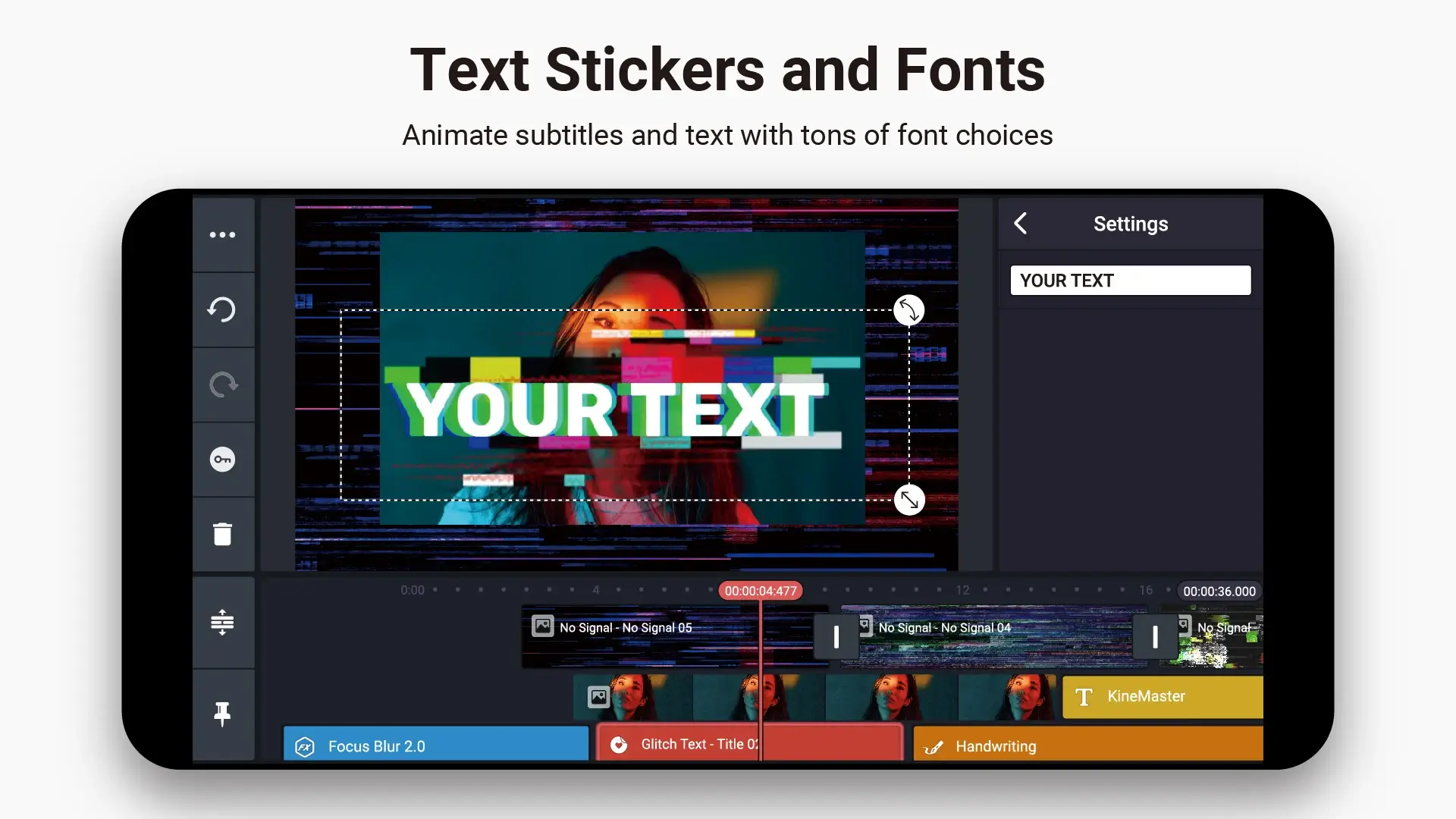Click the 00:00:04:477 playhead time marker
Image resolution: width=1456 pixels, height=819 pixels.
coord(761,591)
